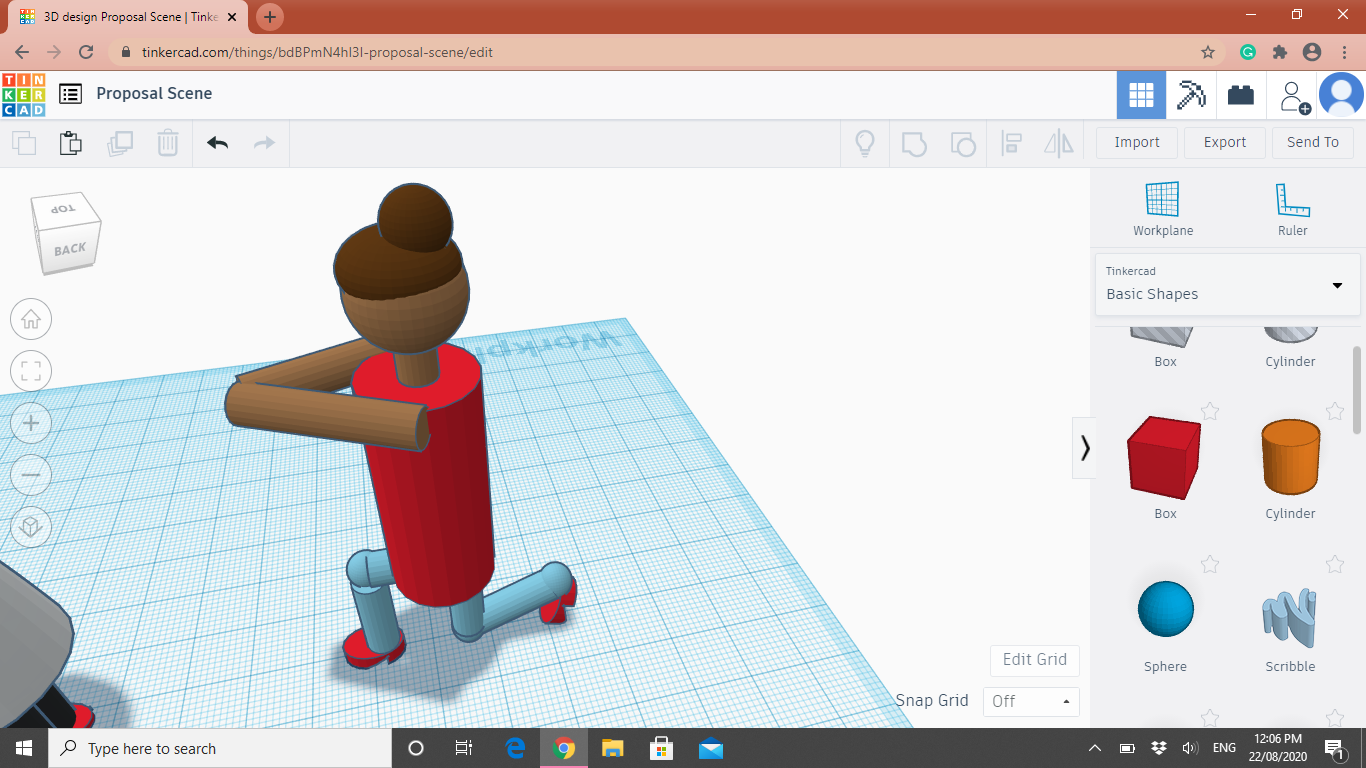The height and width of the screenshot is (768, 1366).
Task: Open the notification center icon
Action: click(x=1334, y=748)
